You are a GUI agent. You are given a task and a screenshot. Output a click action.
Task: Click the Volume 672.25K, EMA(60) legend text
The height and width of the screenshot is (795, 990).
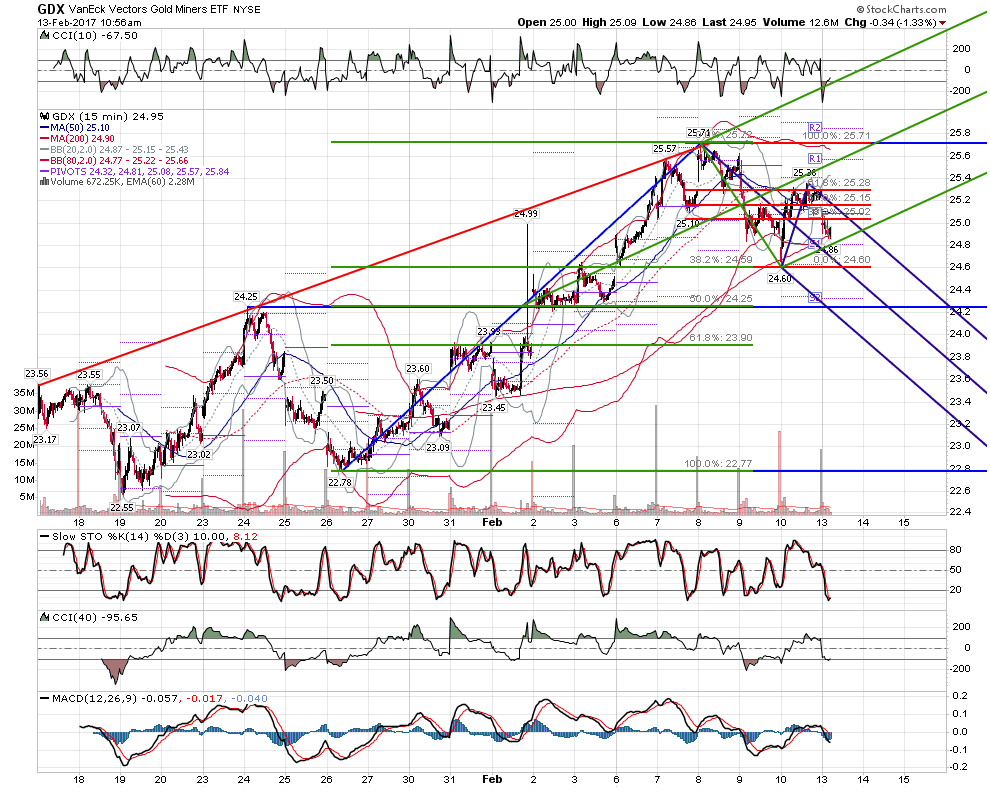click(x=123, y=182)
